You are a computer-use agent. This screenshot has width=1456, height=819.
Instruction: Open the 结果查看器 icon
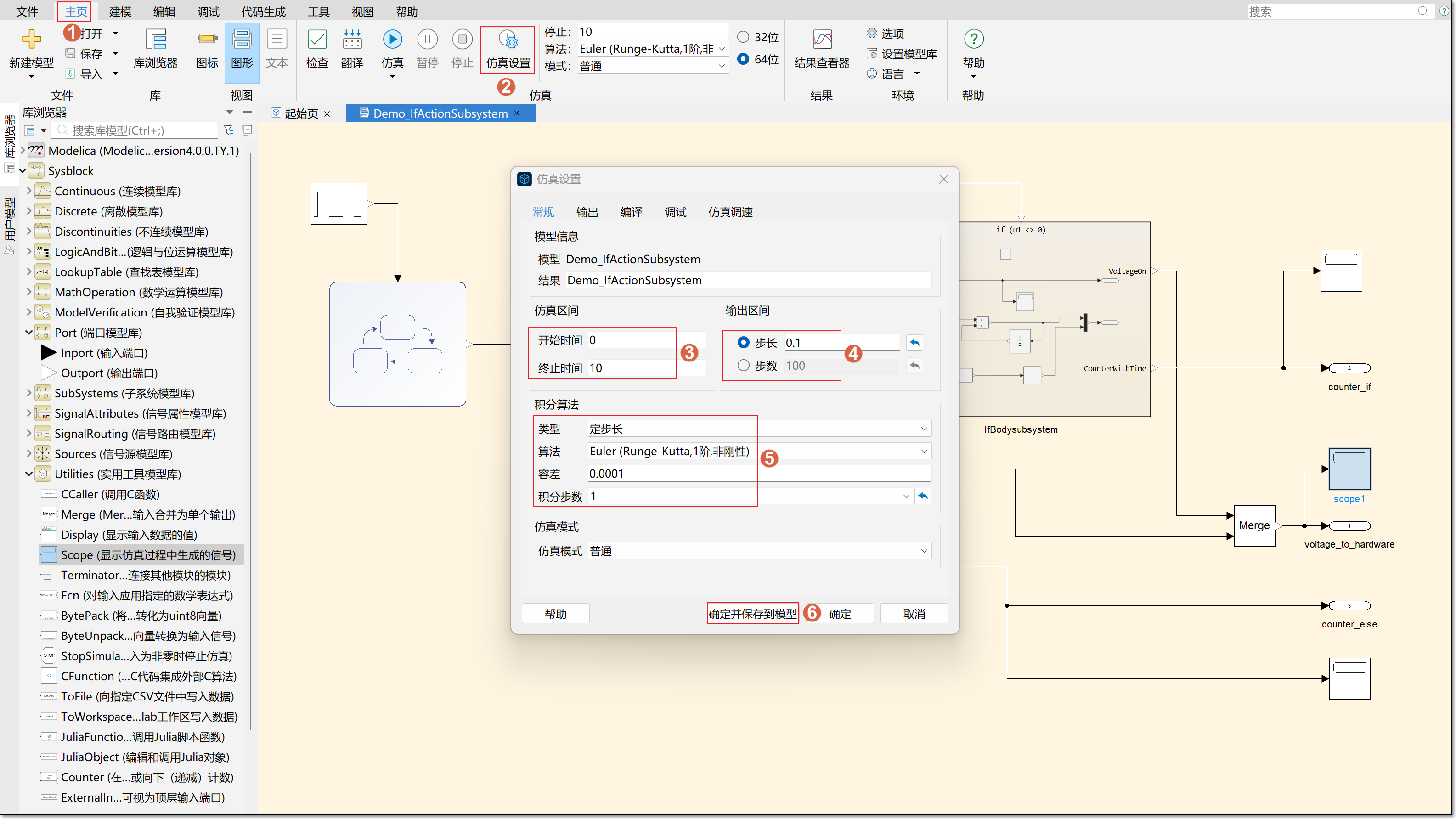pyautogui.click(x=822, y=40)
